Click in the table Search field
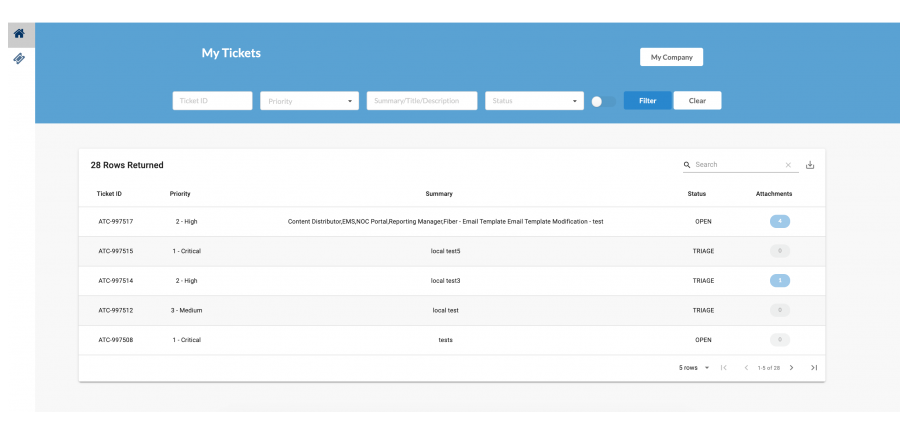This screenshot has height=431, width=900. pyautogui.click(x=735, y=165)
